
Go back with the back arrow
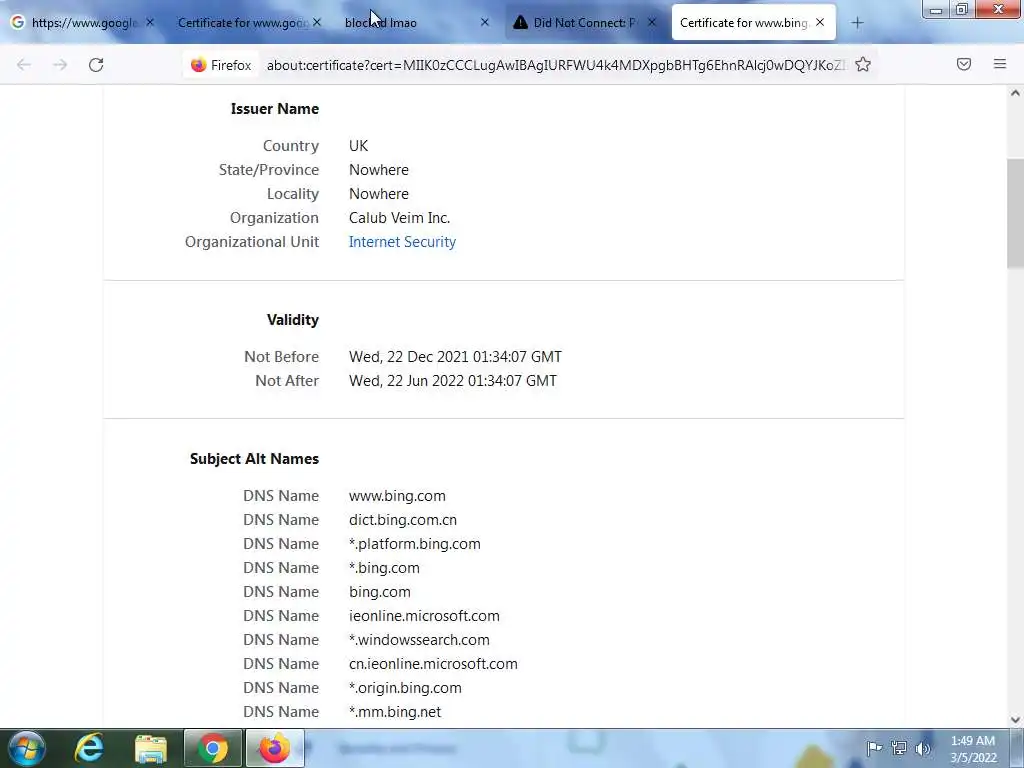coord(24,65)
